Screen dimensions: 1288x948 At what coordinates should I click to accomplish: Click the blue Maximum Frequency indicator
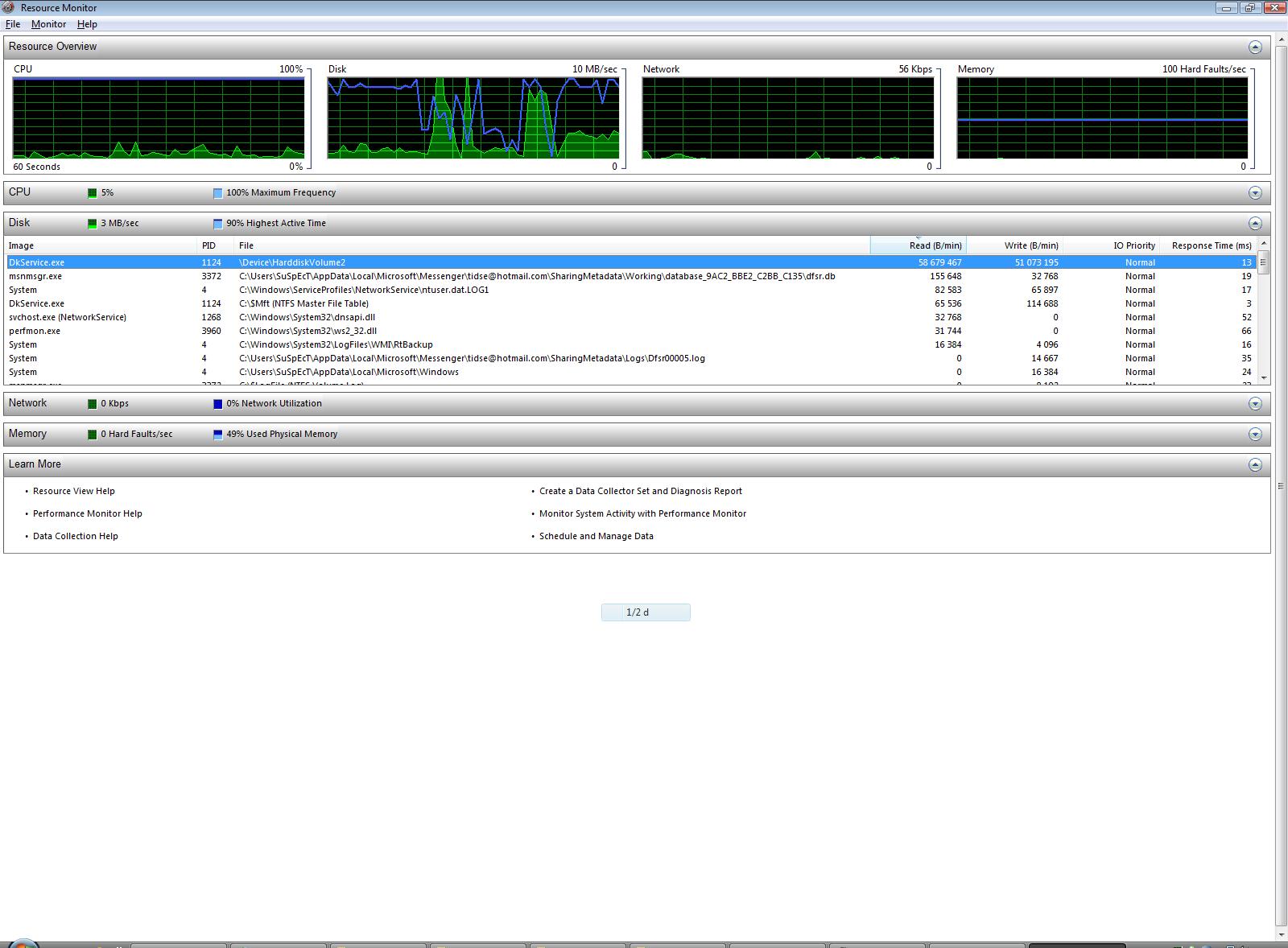point(217,193)
